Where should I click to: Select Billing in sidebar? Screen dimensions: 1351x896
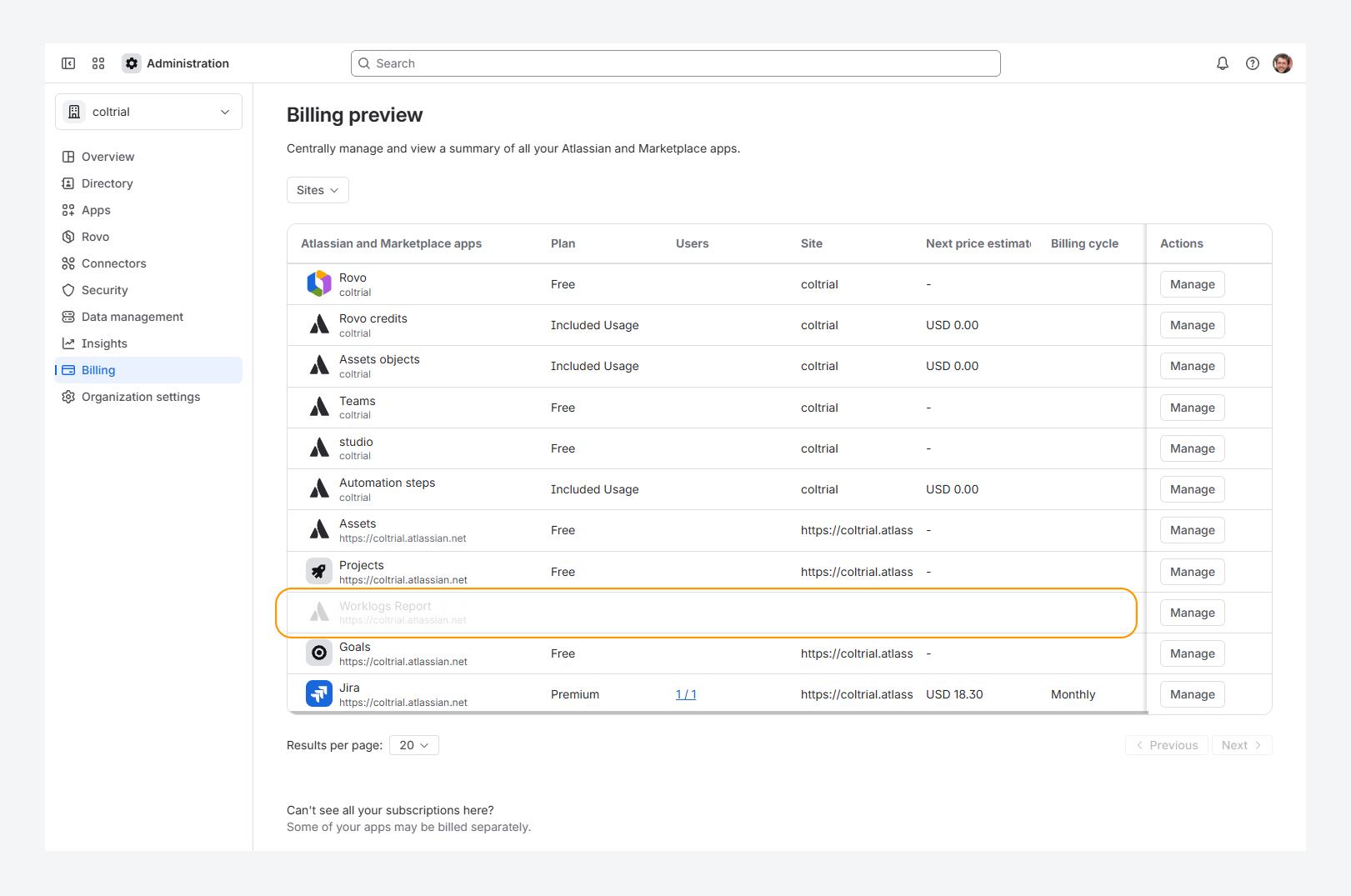148,370
